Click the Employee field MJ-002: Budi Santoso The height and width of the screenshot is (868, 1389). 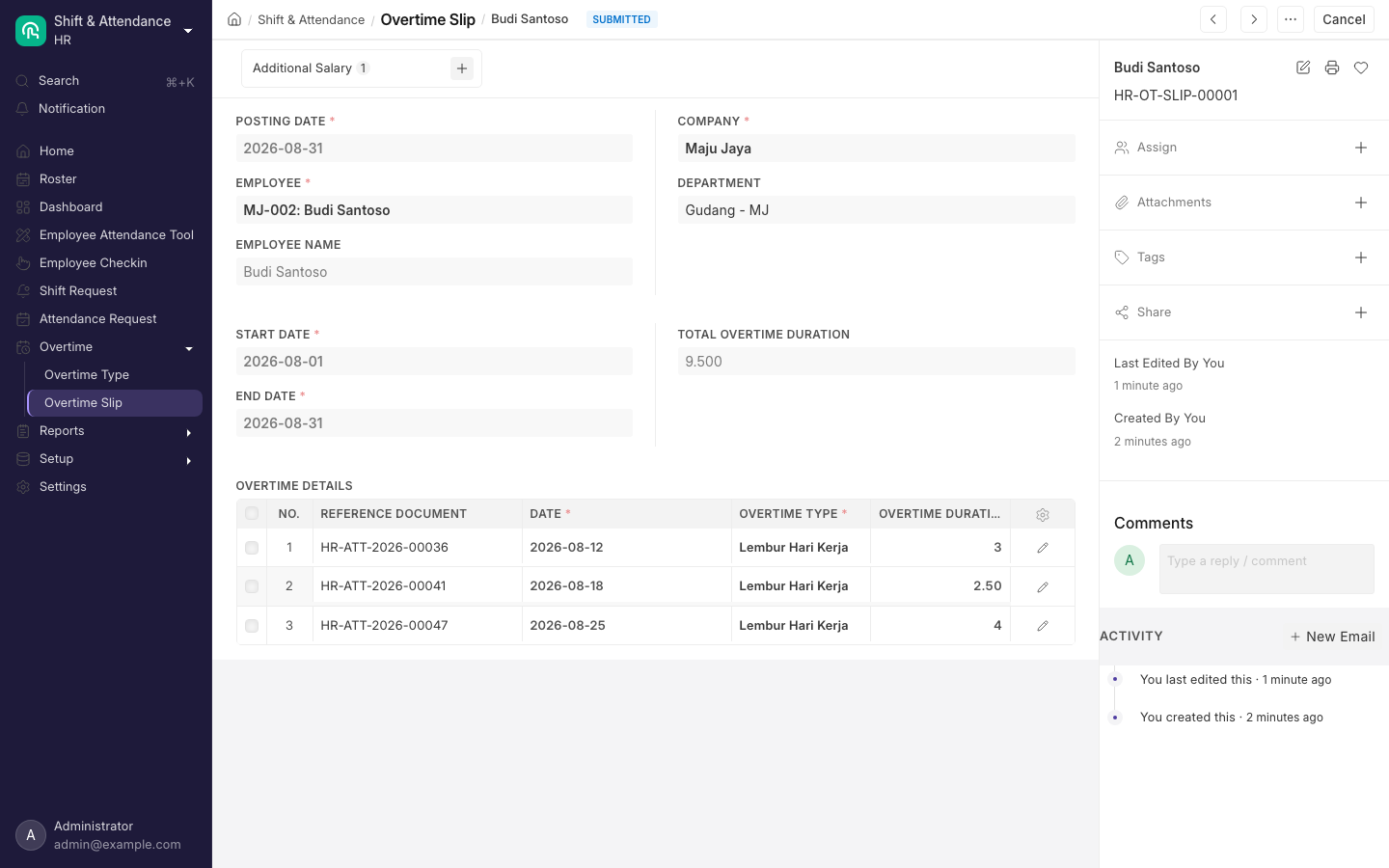(x=434, y=210)
